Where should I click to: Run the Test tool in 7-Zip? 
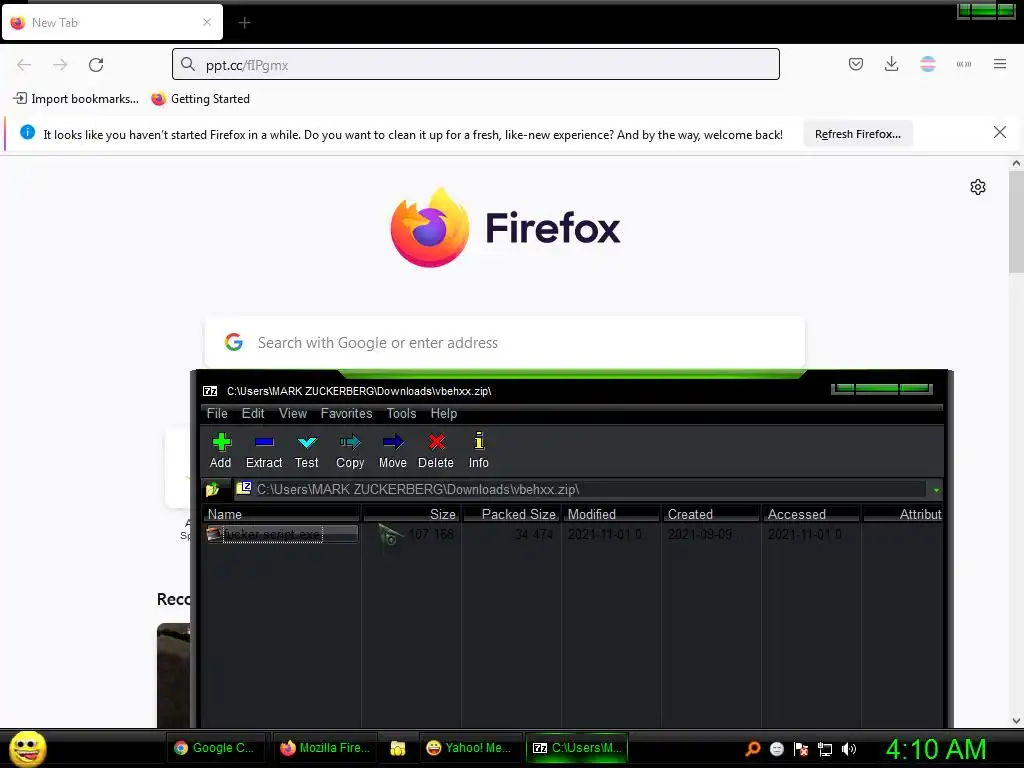coord(306,451)
